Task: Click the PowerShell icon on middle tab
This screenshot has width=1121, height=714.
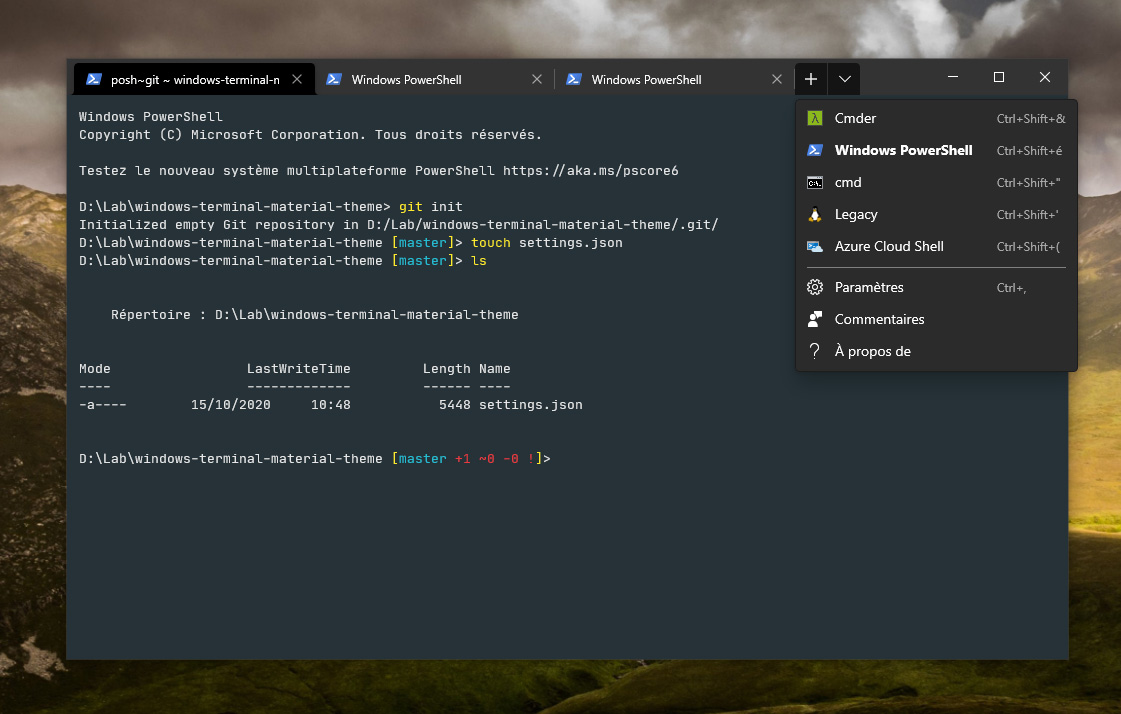Action: point(334,79)
